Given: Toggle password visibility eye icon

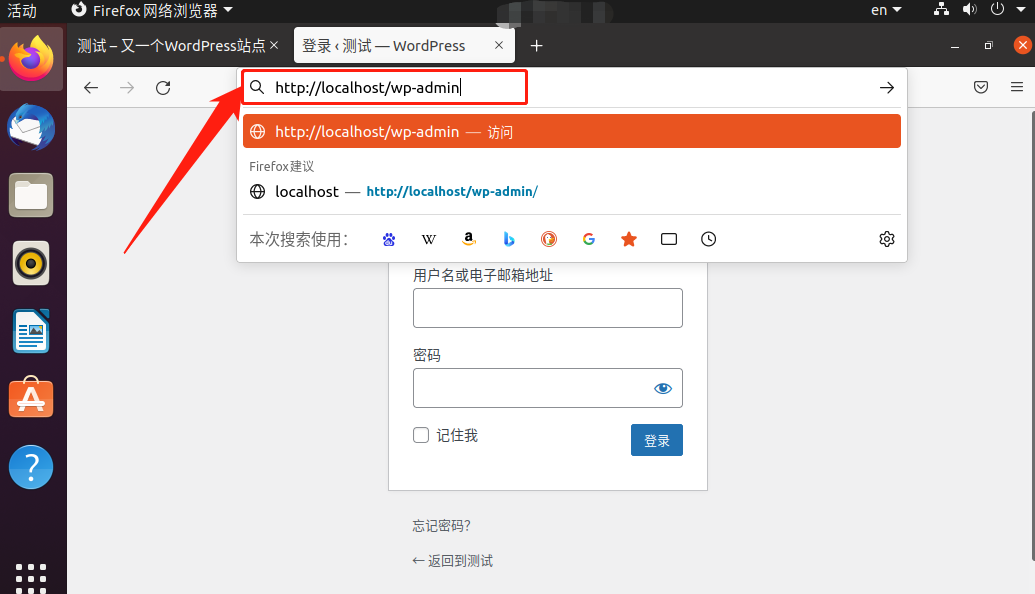Looking at the screenshot, I should coord(663,388).
